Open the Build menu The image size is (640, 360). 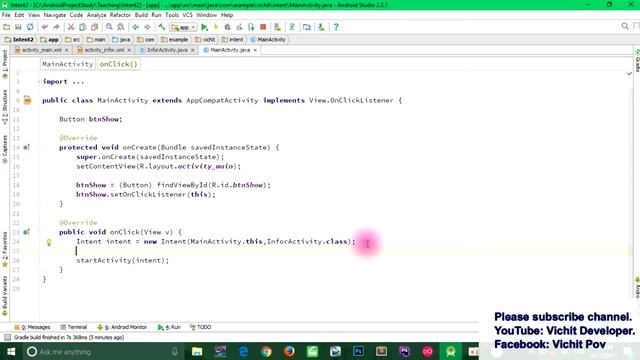click(141, 15)
